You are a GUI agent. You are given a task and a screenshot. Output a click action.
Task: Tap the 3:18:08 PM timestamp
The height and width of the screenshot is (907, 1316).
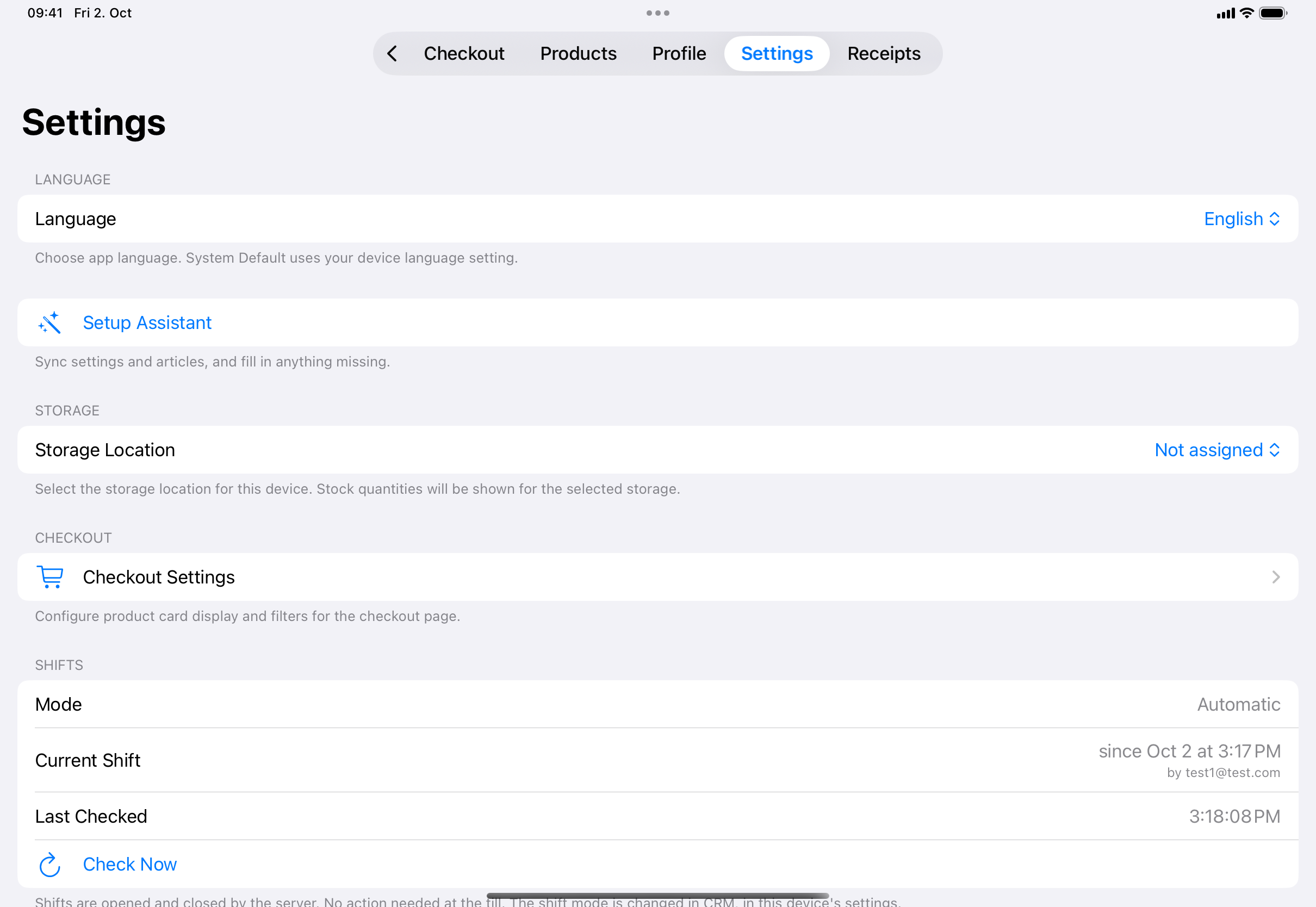pos(1235,816)
